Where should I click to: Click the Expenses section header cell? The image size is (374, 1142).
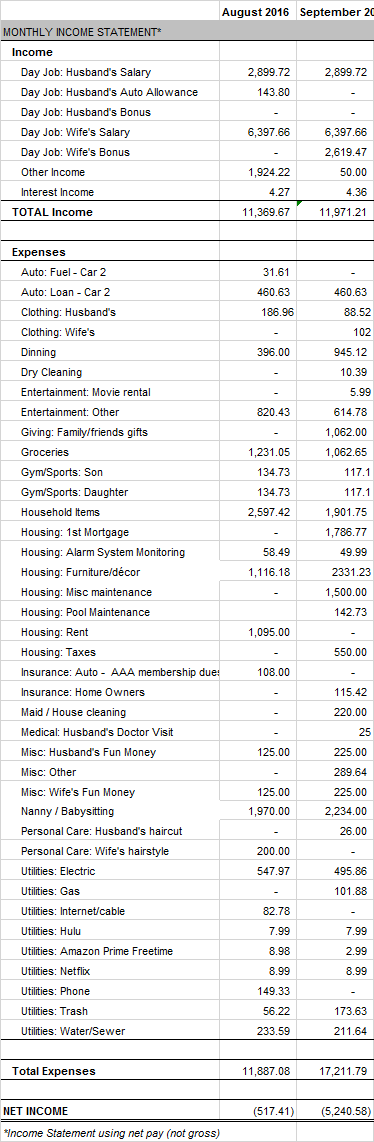pos(110,252)
